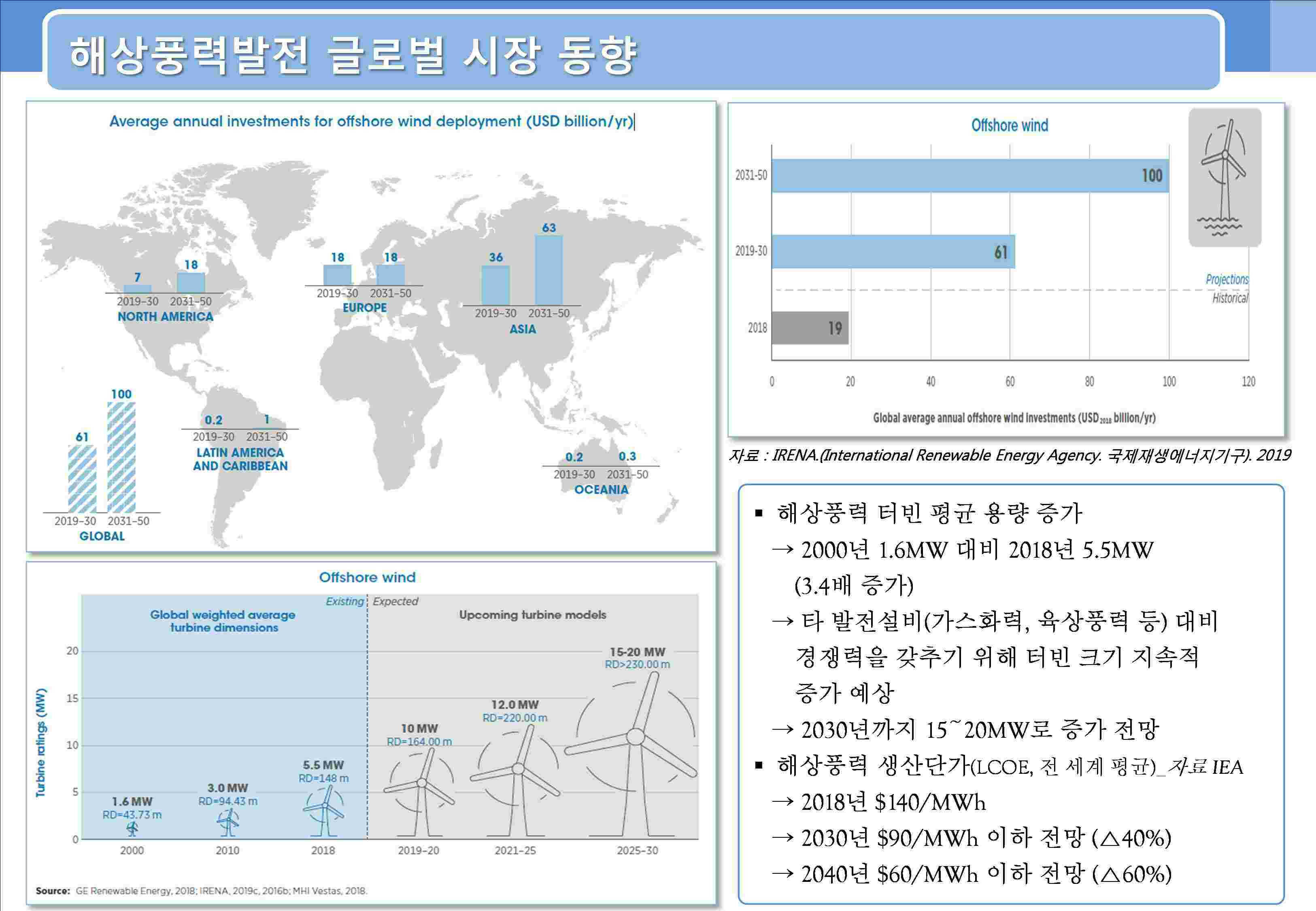Select the 10 MW turbine illustration
Viewport: 1316px width, 911px height.
click(x=420, y=793)
